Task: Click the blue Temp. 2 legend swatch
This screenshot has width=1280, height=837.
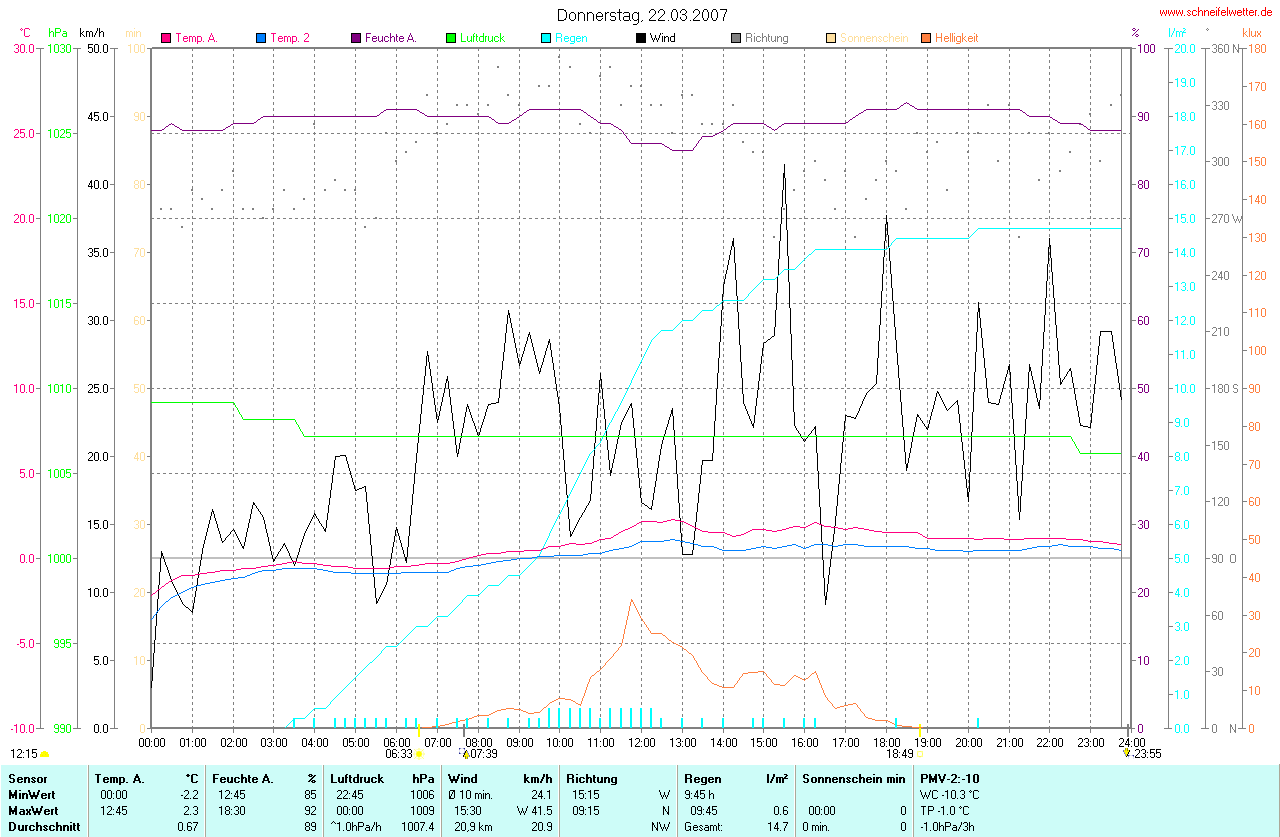Action: (261, 38)
